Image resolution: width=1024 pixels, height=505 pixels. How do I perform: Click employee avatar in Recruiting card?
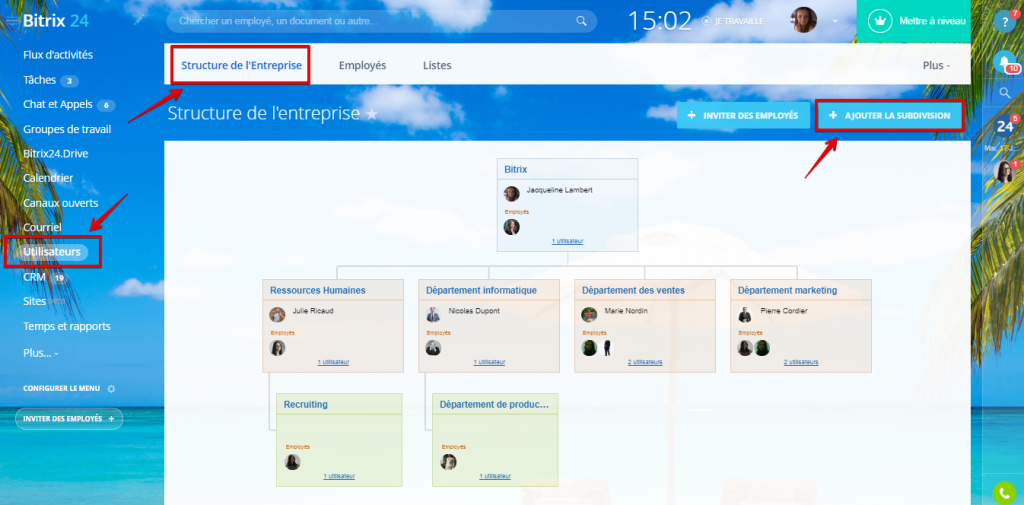pos(292,462)
